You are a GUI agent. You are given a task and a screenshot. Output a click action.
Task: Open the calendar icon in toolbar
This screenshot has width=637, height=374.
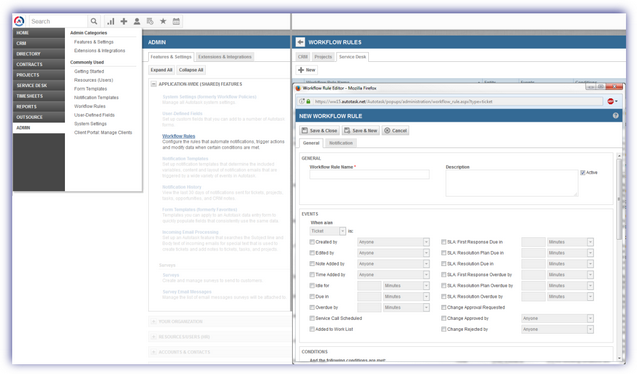[176, 21]
